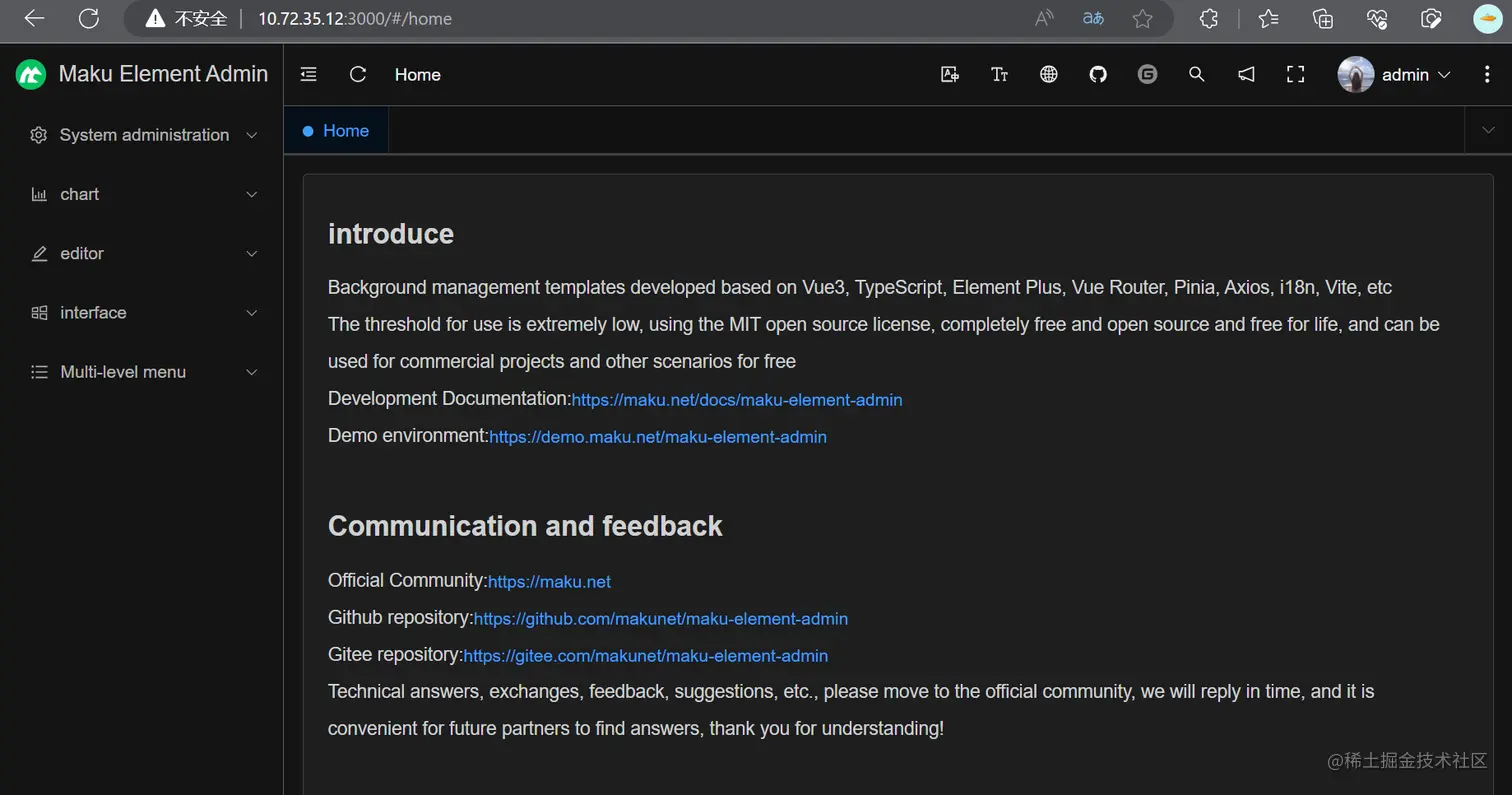Collapse the sidebar with the fold icon
This screenshot has height=795, width=1512.
click(x=309, y=75)
